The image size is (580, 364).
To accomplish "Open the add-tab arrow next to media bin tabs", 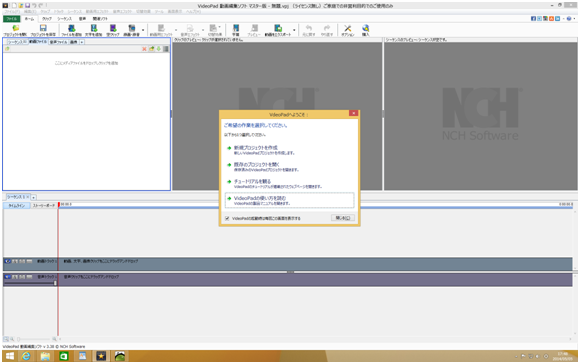I will (x=82, y=42).
